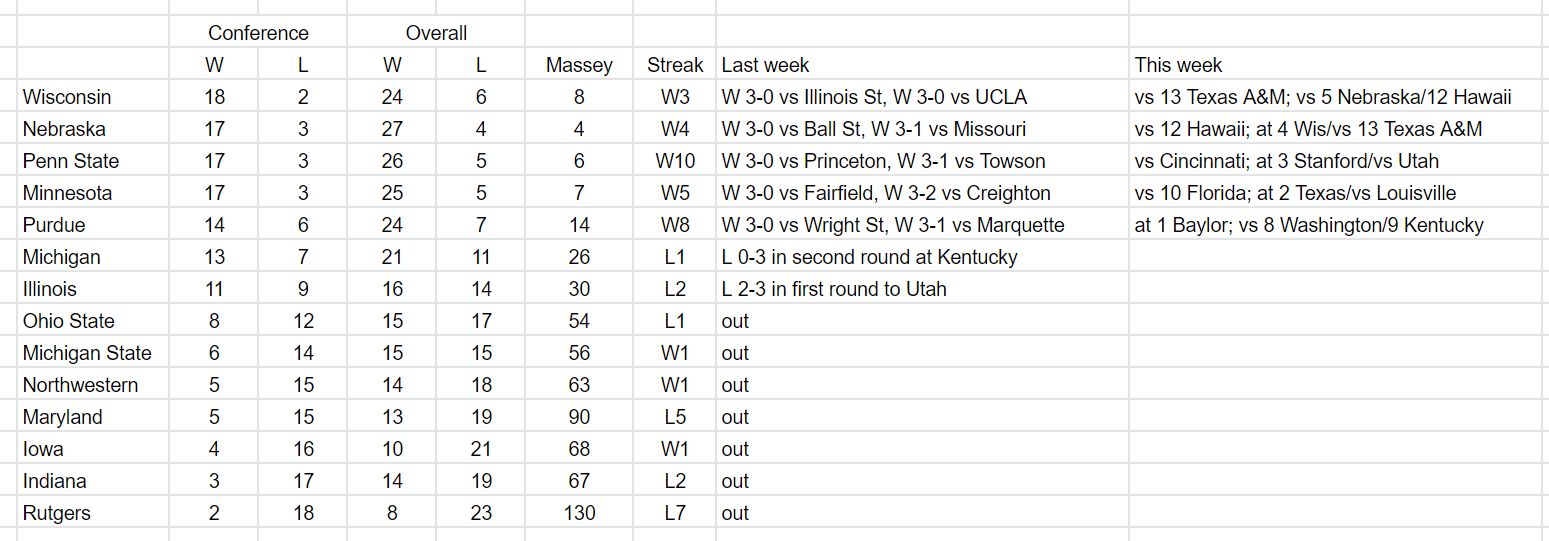Select the Streak column header
The image size is (1549, 541).
coord(675,65)
